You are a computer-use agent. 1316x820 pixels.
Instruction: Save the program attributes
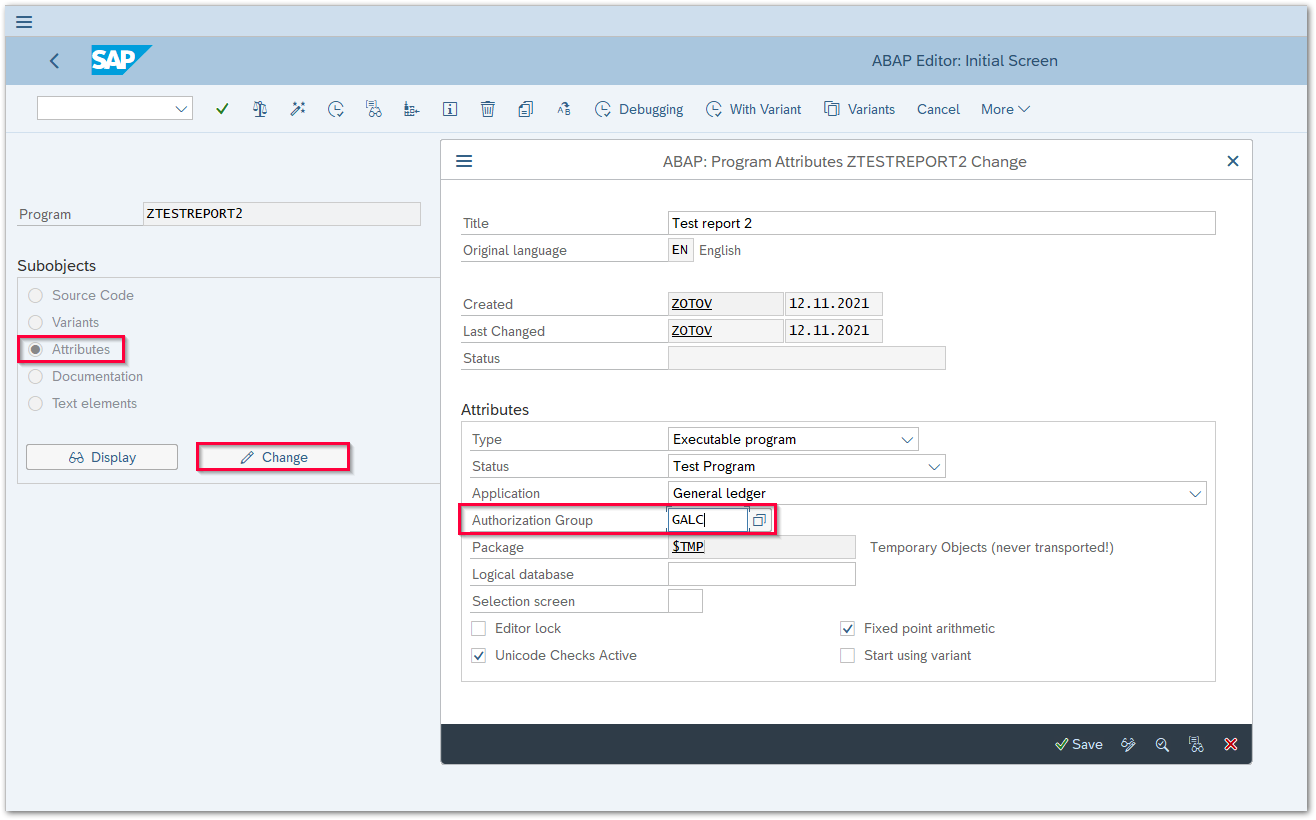[x=1079, y=744]
